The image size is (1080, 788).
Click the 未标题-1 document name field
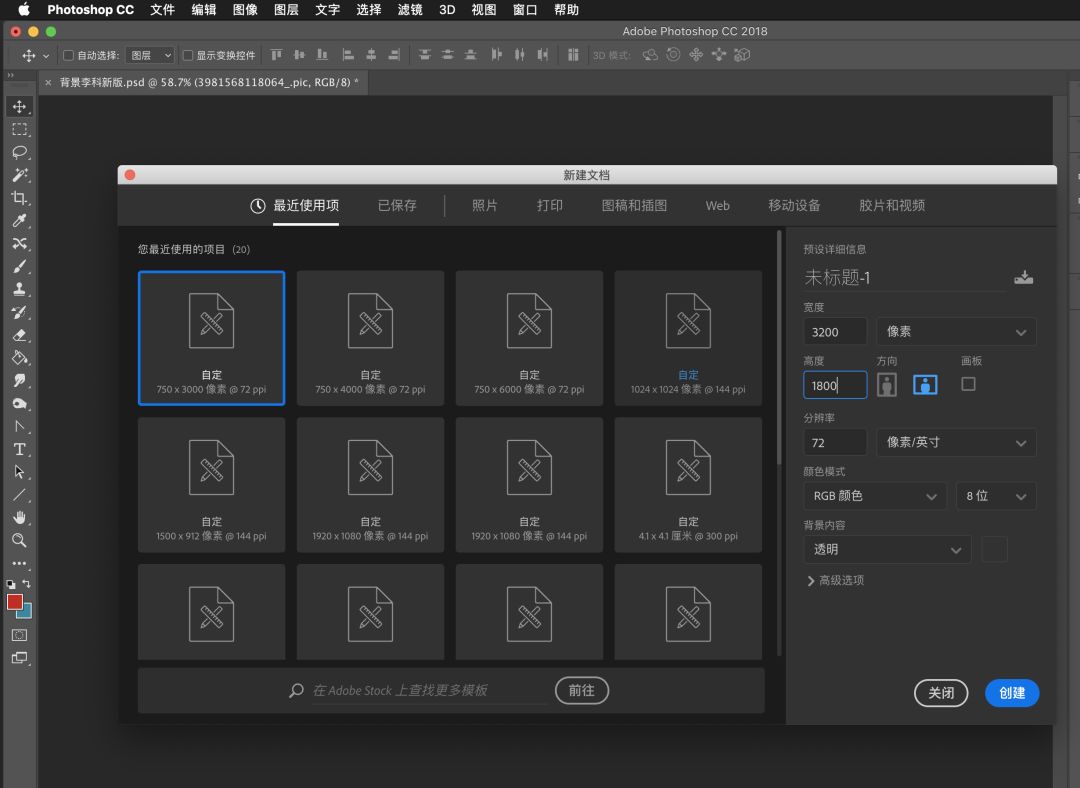pos(904,277)
